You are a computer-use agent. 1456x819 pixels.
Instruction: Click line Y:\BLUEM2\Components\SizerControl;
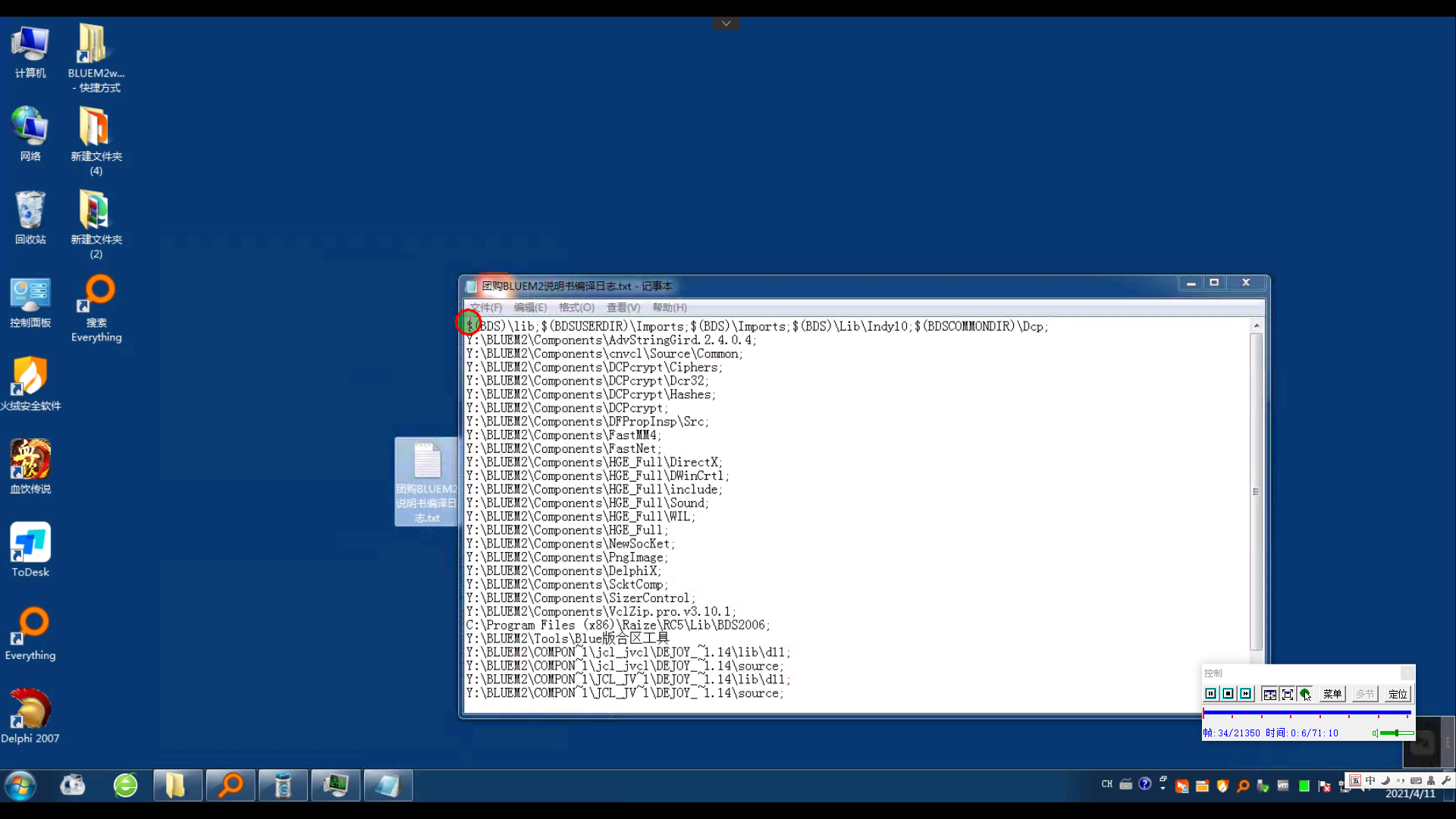580,598
